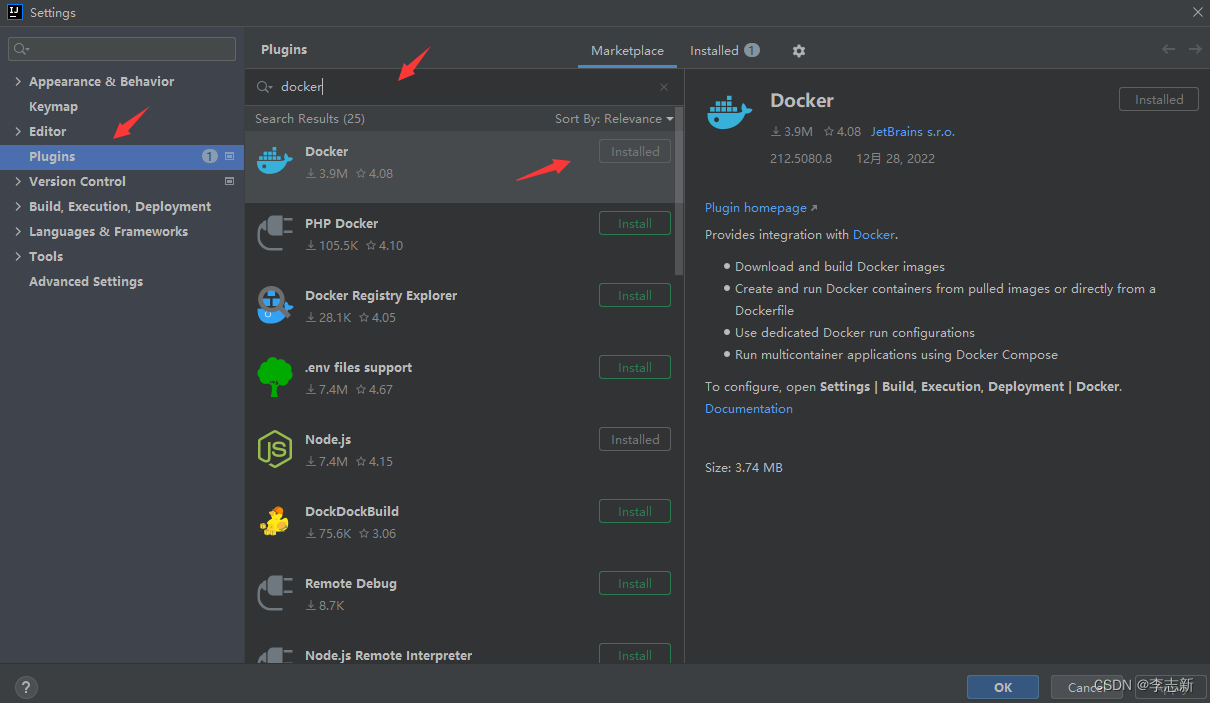Expand the Appearance & Behavior section
The image size is (1210, 703).
pyautogui.click(x=18, y=82)
